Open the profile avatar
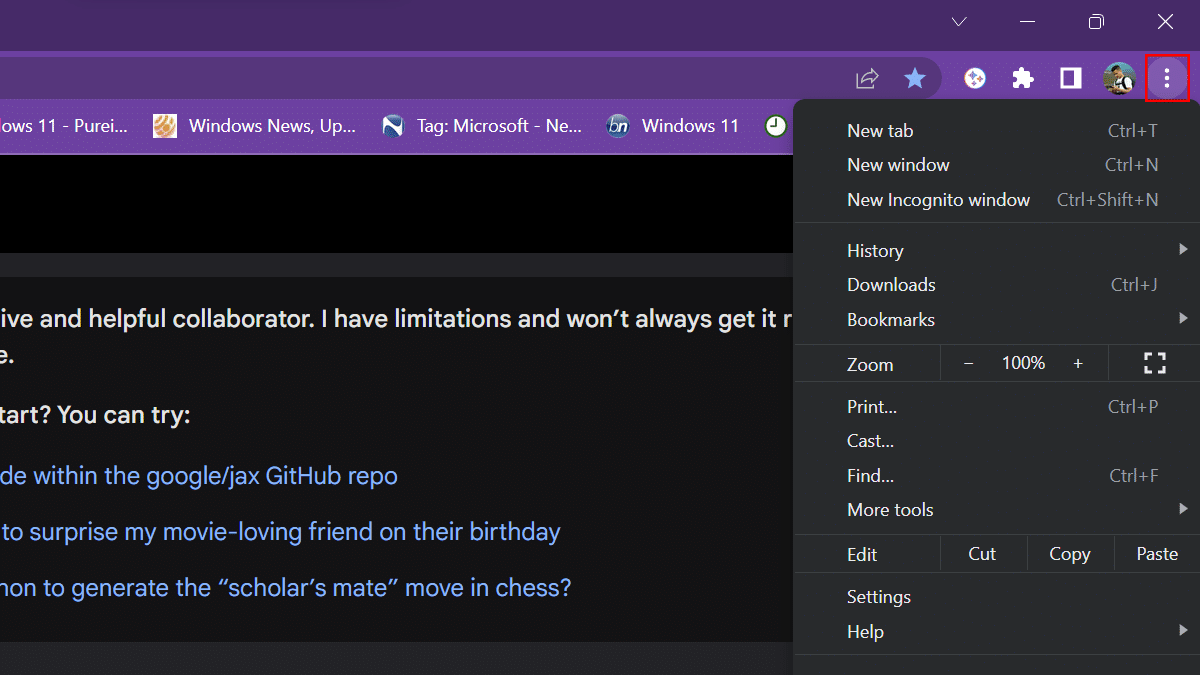 [1119, 78]
